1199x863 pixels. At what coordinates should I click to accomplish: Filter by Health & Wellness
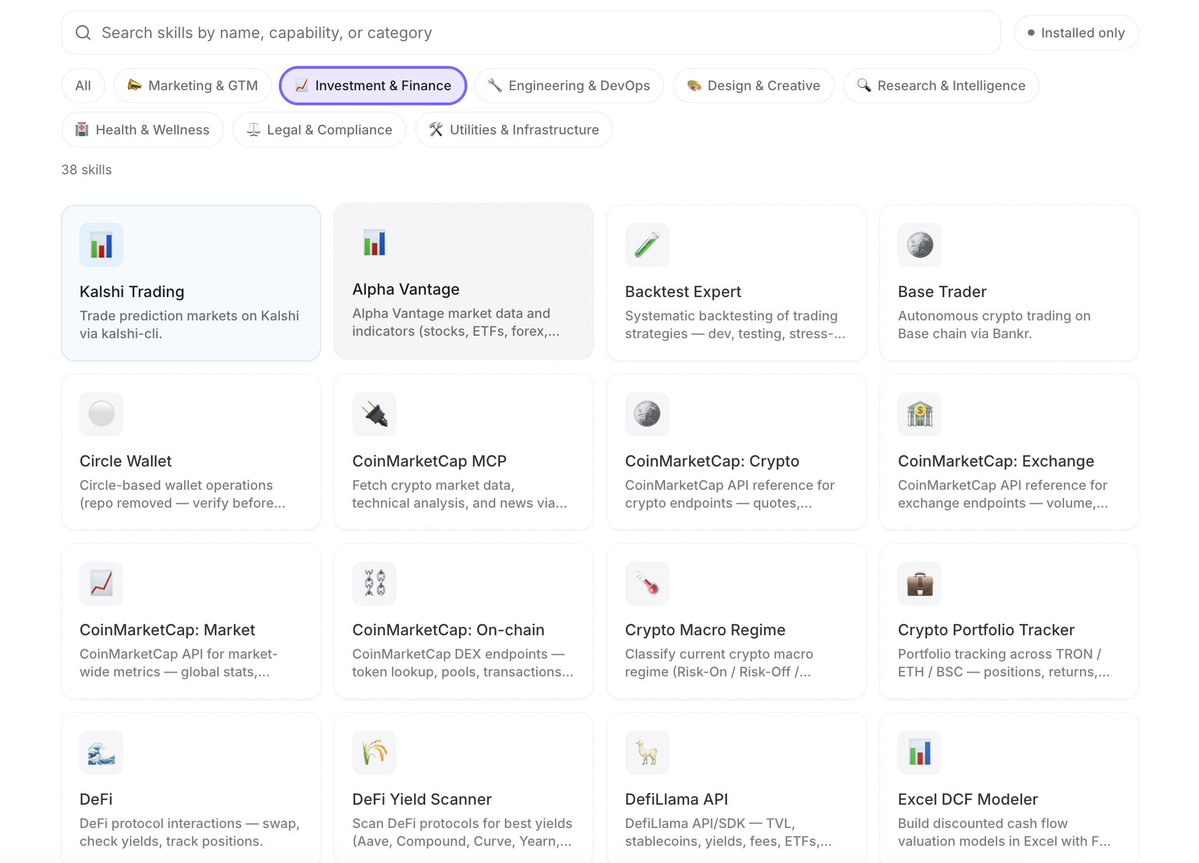point(142,130)
